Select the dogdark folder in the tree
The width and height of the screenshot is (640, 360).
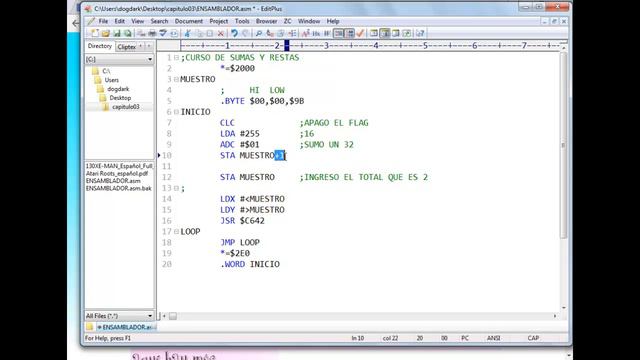pos(118,89)
